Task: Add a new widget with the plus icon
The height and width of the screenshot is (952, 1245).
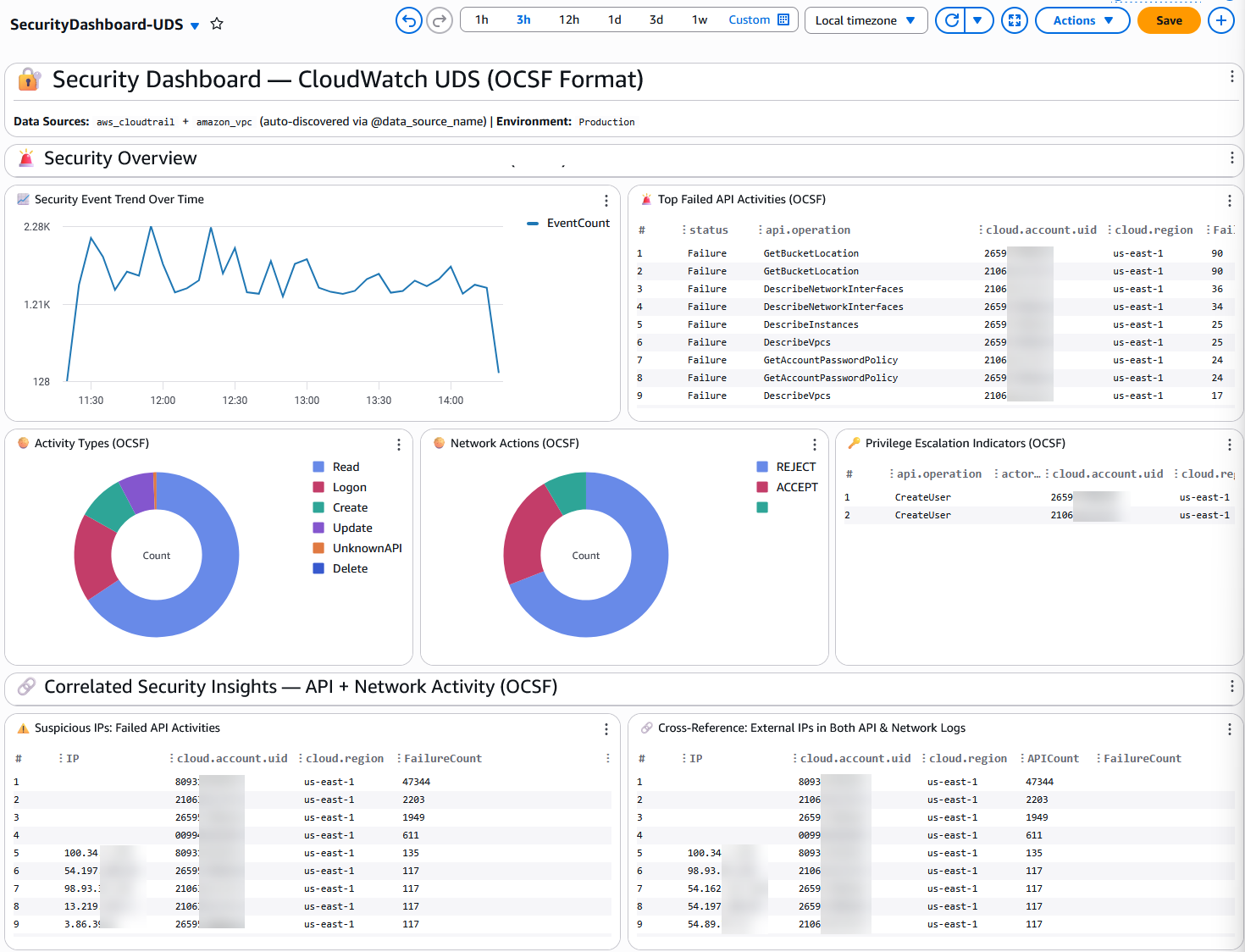Action: (x=1220, y=19)
